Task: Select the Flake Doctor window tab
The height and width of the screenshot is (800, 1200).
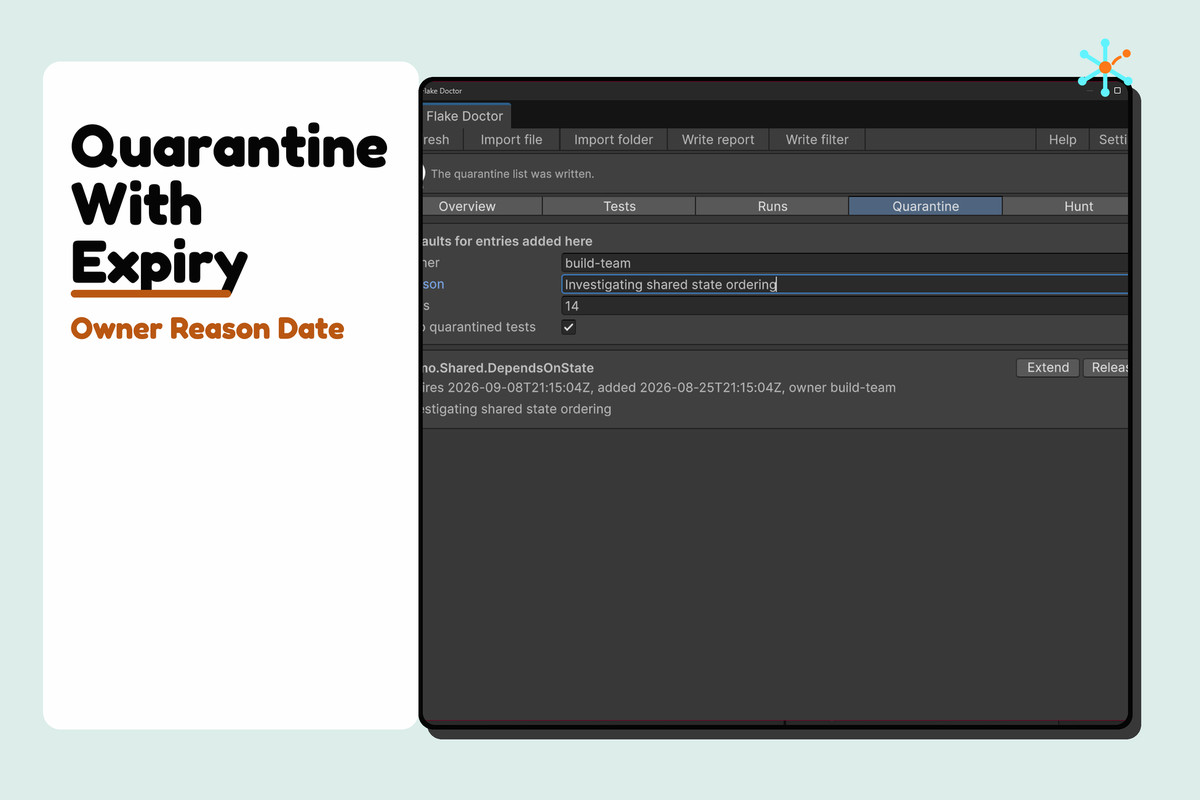Action: pyautogui.click(x=465, y=116)
